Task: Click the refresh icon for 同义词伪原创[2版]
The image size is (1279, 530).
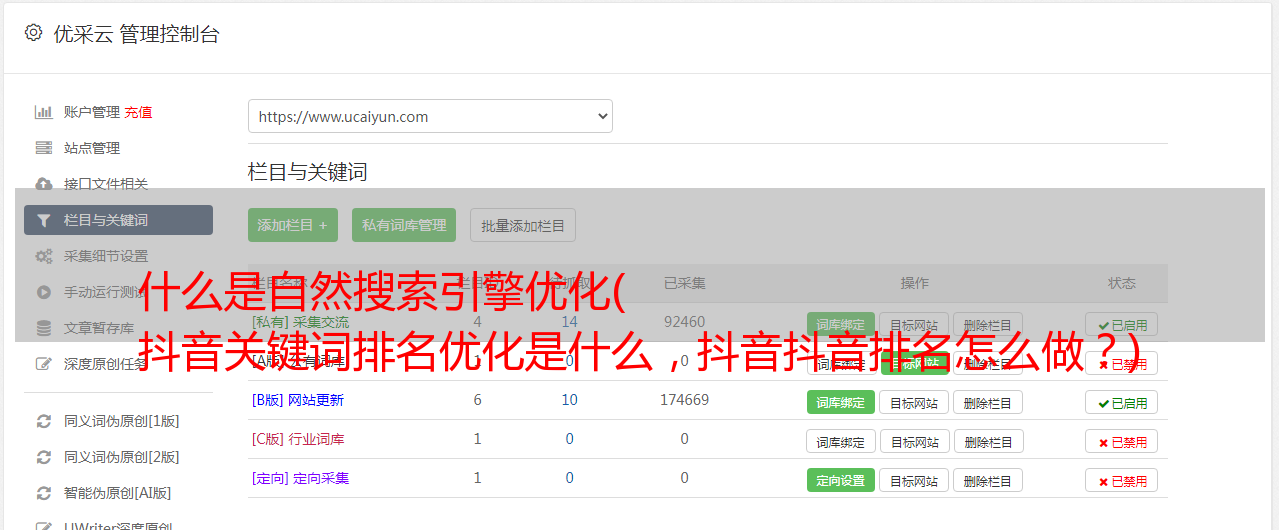Action: (x=44, y=457)
